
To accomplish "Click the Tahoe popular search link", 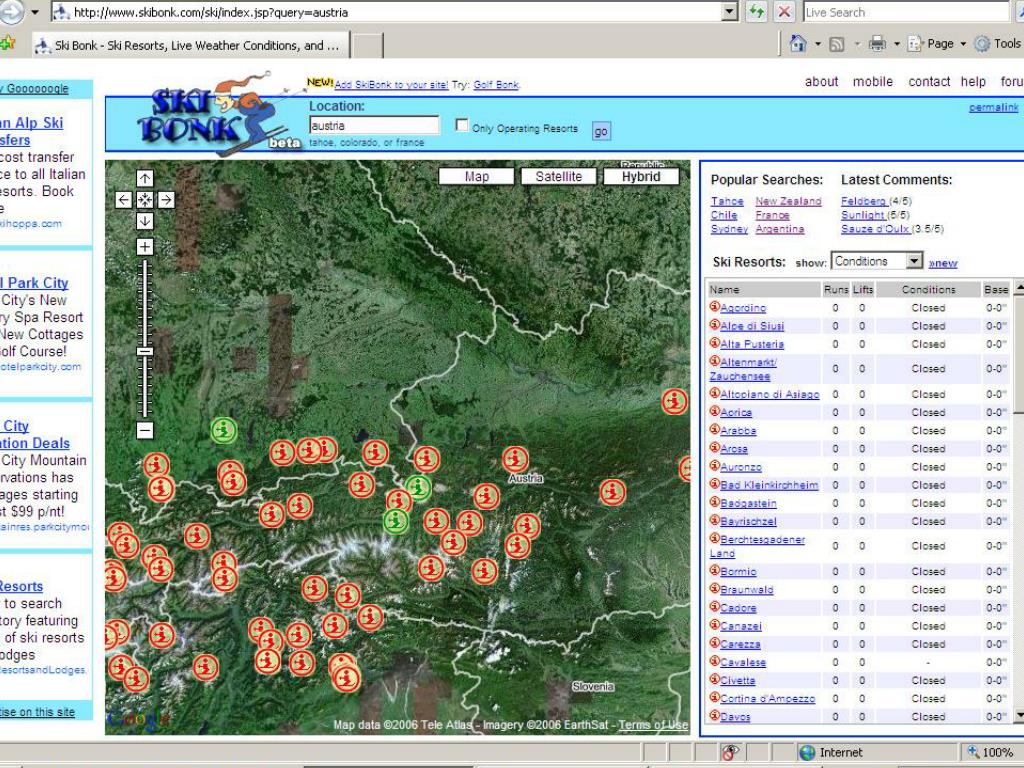I will (x=727, y=201).
